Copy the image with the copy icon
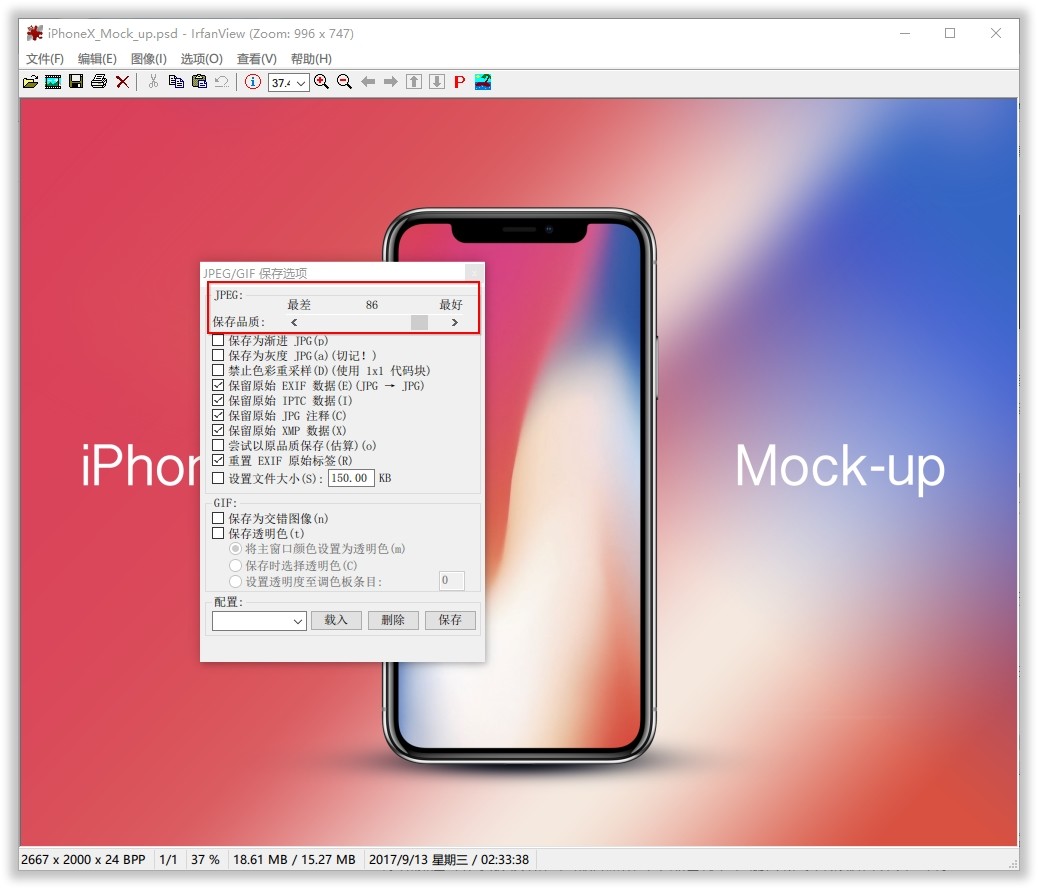This screenshot has width=1038, height=889. [177, 81]
